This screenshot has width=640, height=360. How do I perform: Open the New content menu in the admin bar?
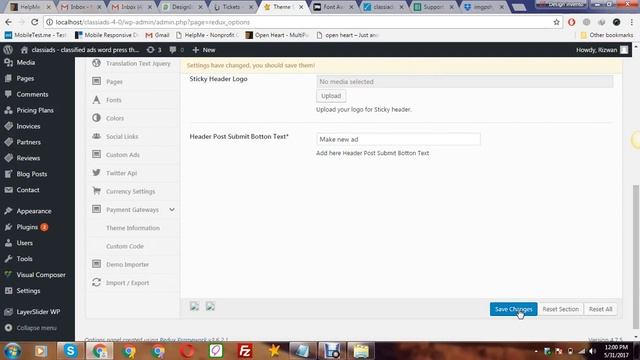coord(204,50)
